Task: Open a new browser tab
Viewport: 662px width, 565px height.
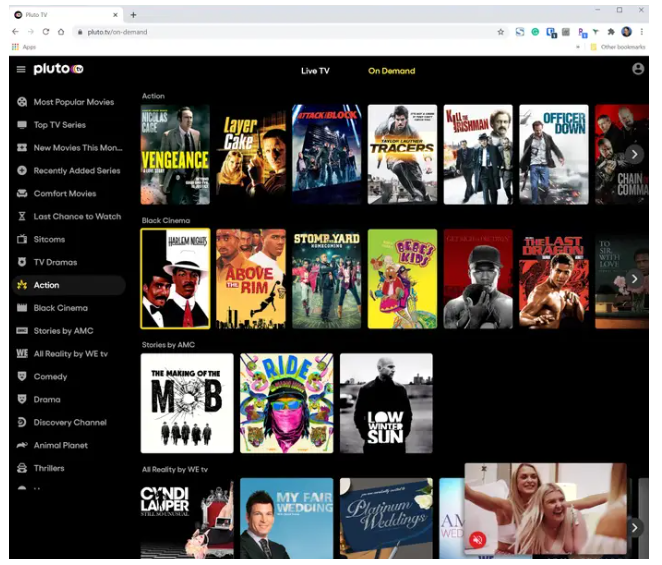Action: click(x=133, y=15)
